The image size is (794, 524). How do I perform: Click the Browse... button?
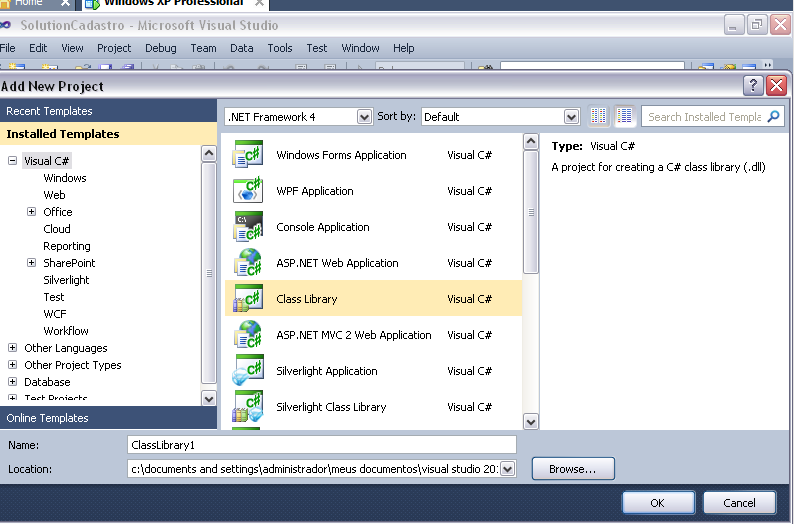pyautogui.click(x=573, y=469)
